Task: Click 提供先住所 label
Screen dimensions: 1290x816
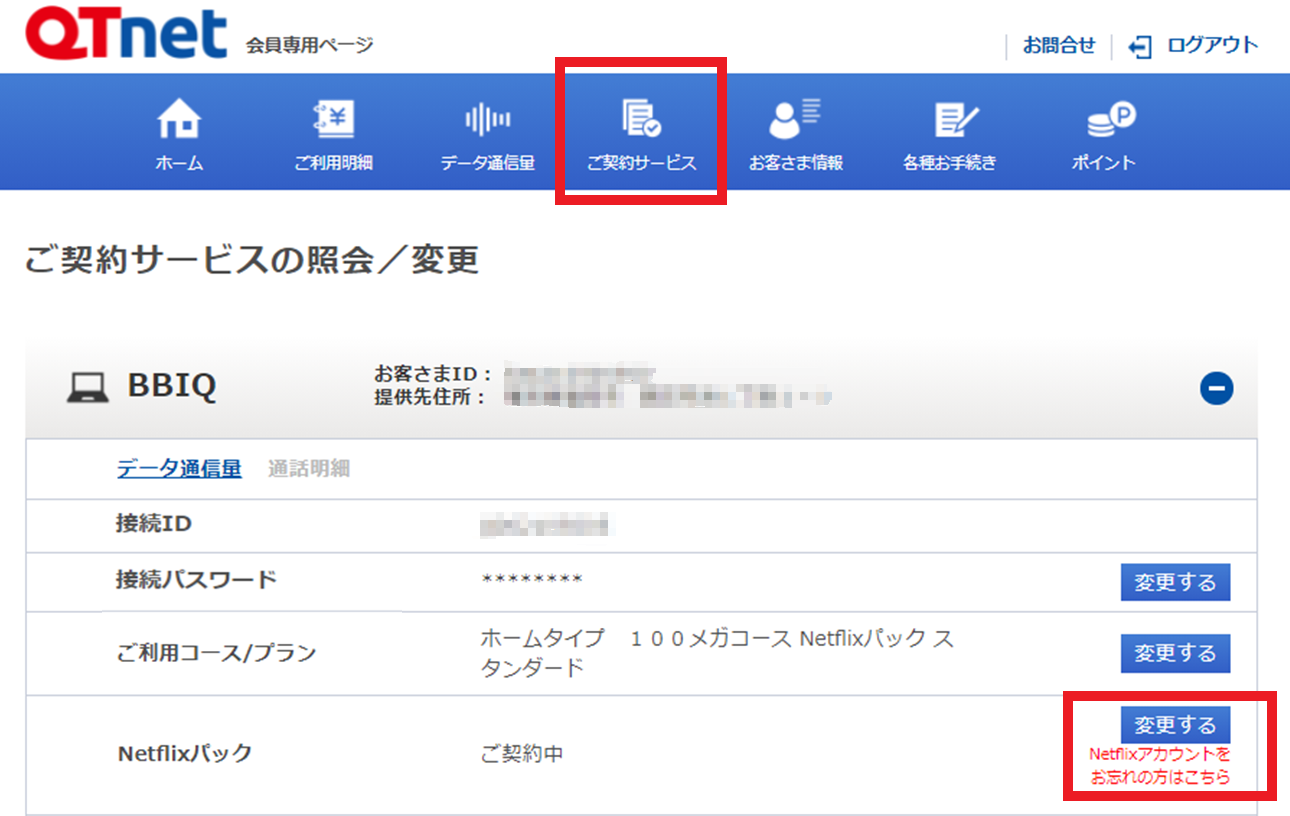Action: (x=430, y=397)
